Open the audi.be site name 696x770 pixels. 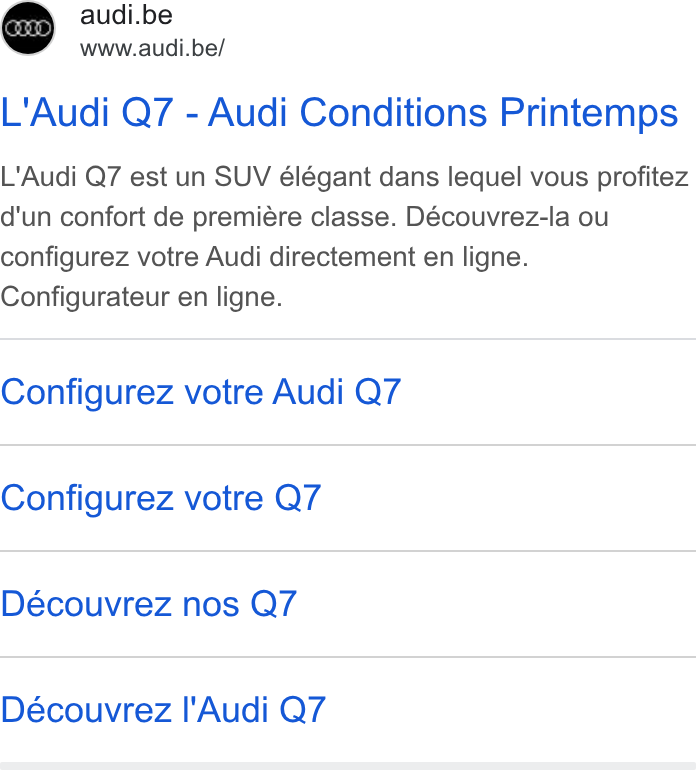[x=126, y=15]
